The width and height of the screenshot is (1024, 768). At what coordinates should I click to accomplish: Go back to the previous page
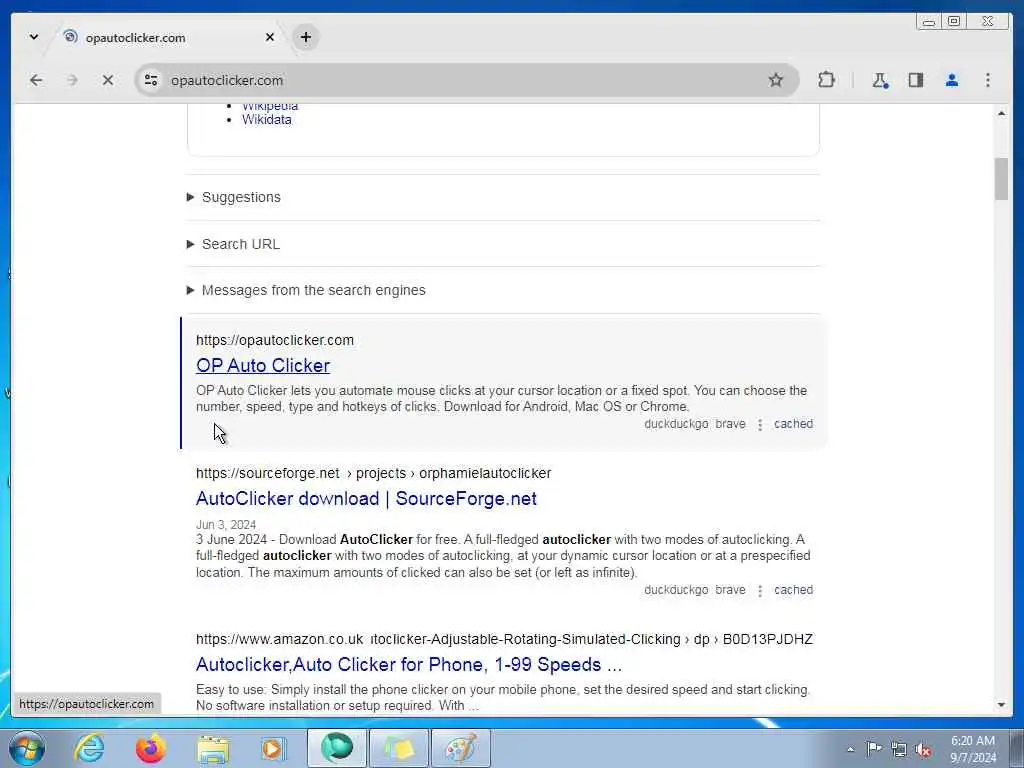tap(37, 80)
